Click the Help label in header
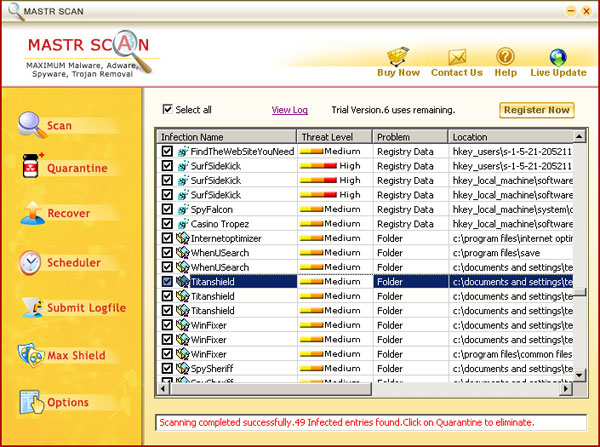Image resolution: width=600 pixels, height=447 pixels. click(505, 73)
